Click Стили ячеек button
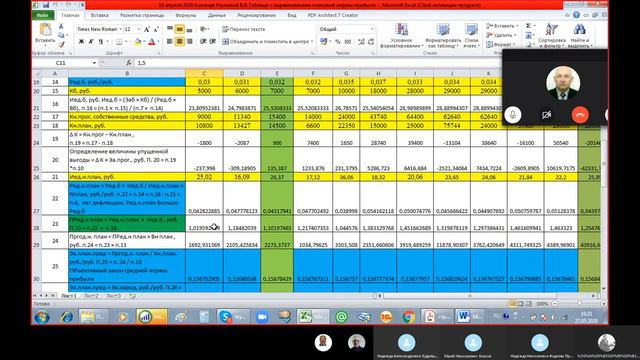The width and height of the screenshot is (640, 360). [471, 36]
